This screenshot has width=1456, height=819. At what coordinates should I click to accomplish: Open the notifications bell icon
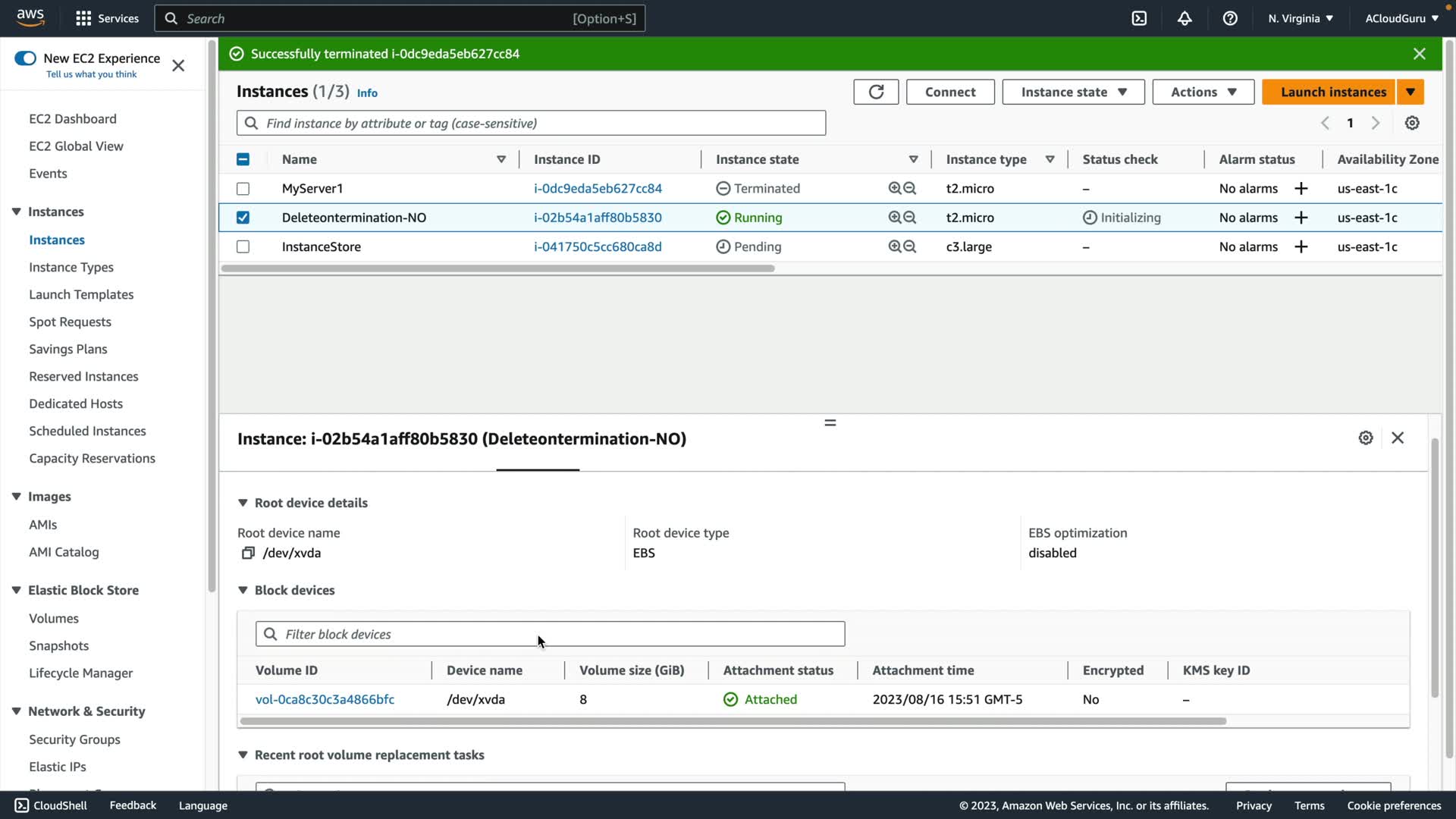click(1185, 18)
